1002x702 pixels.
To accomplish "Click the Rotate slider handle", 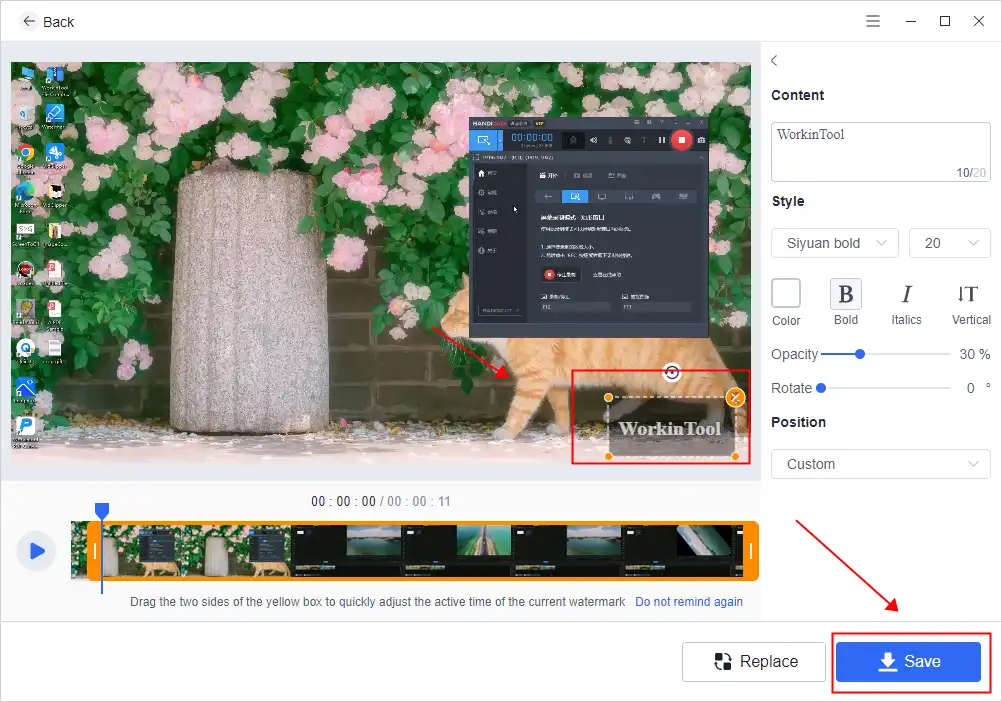I will (x=821, y=388).
